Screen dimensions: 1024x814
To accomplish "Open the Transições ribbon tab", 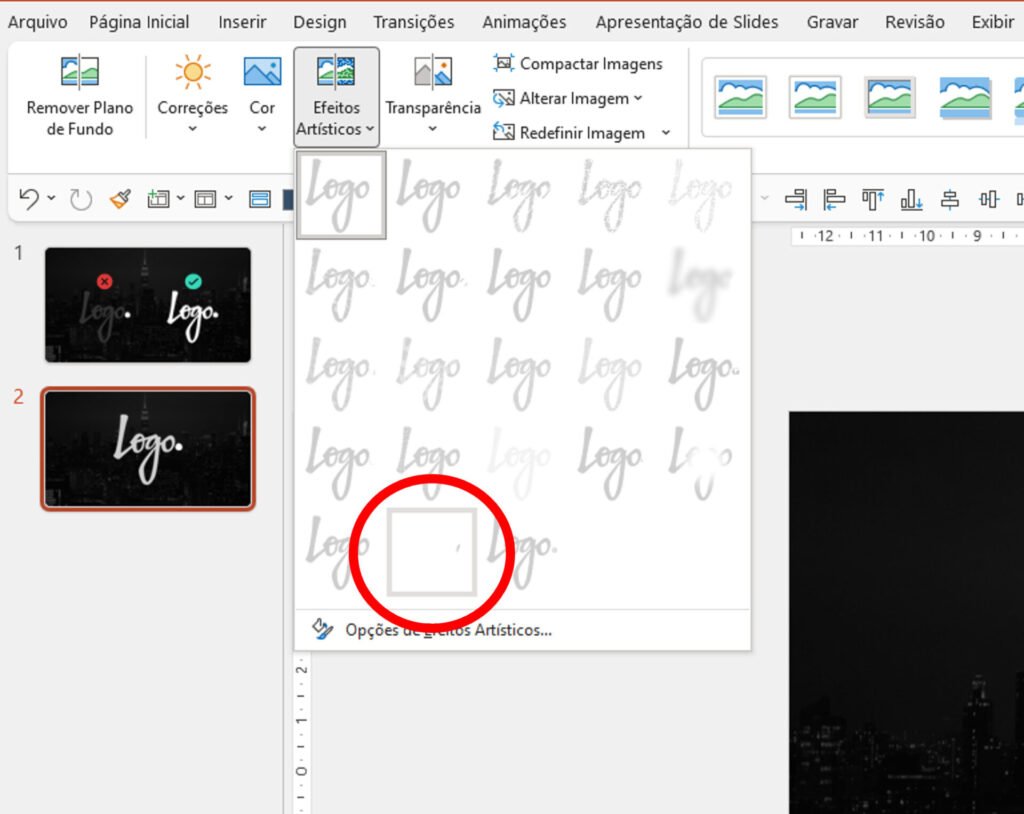I will tap(413, 22).
